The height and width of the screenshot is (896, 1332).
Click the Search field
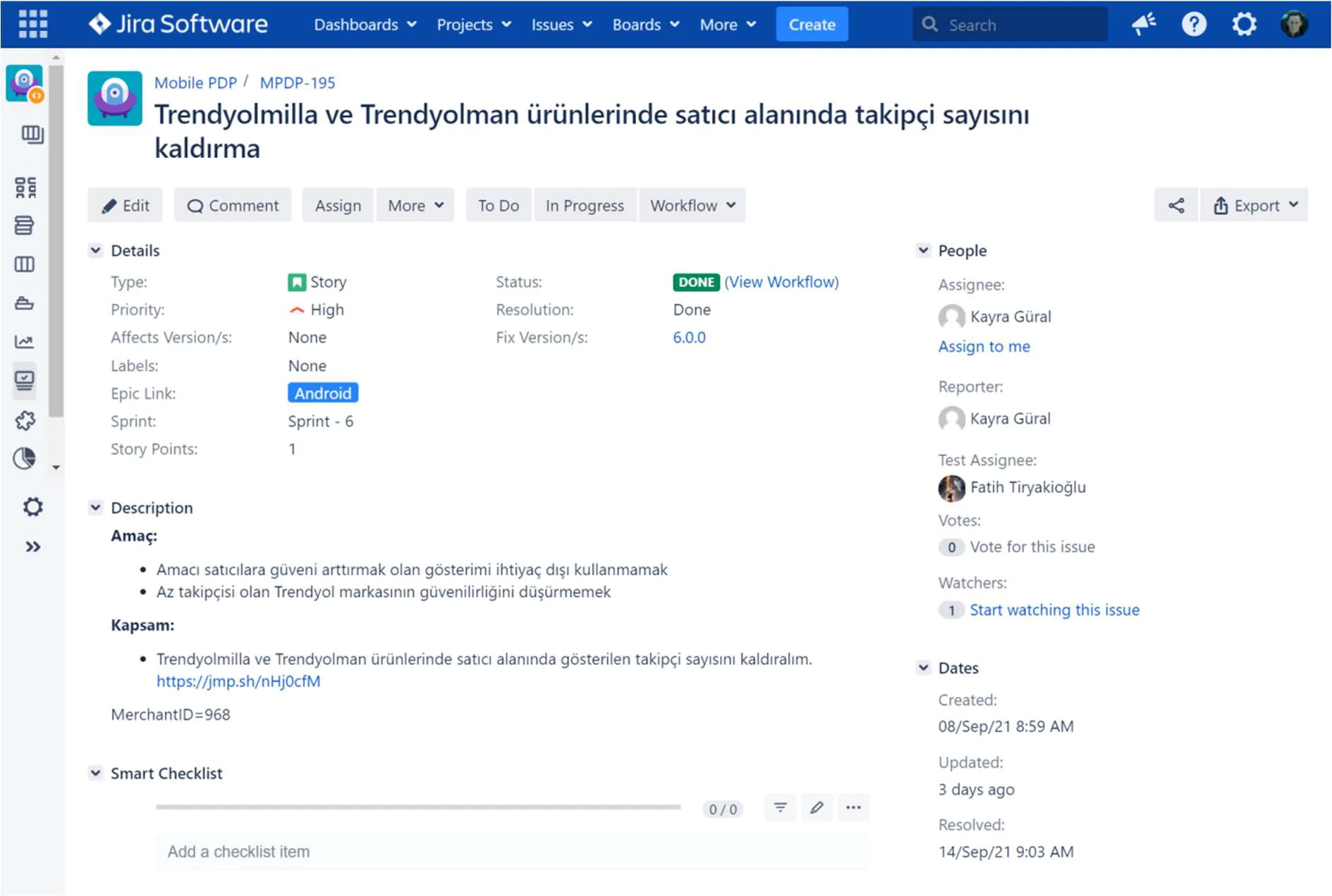click(1009, 25)
